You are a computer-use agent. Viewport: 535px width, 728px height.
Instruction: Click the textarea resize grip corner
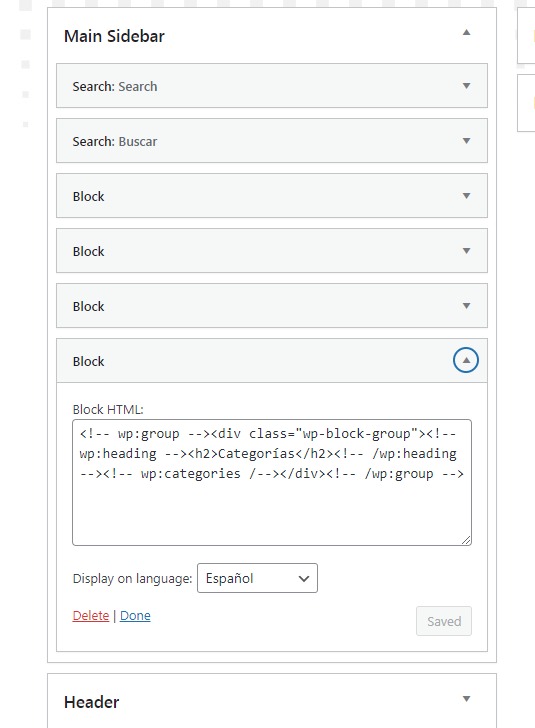466,540
